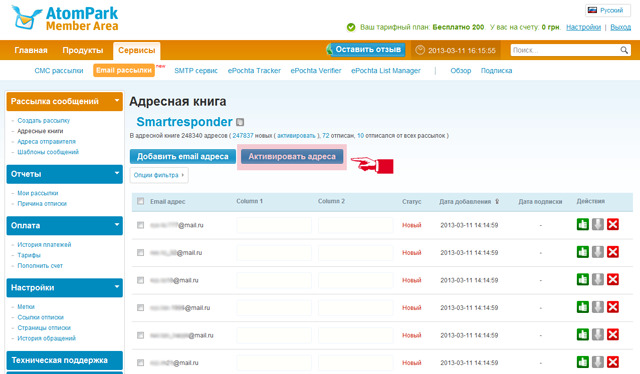Click the AtomPark Member Area logo
640x374 pixels.
65,18
